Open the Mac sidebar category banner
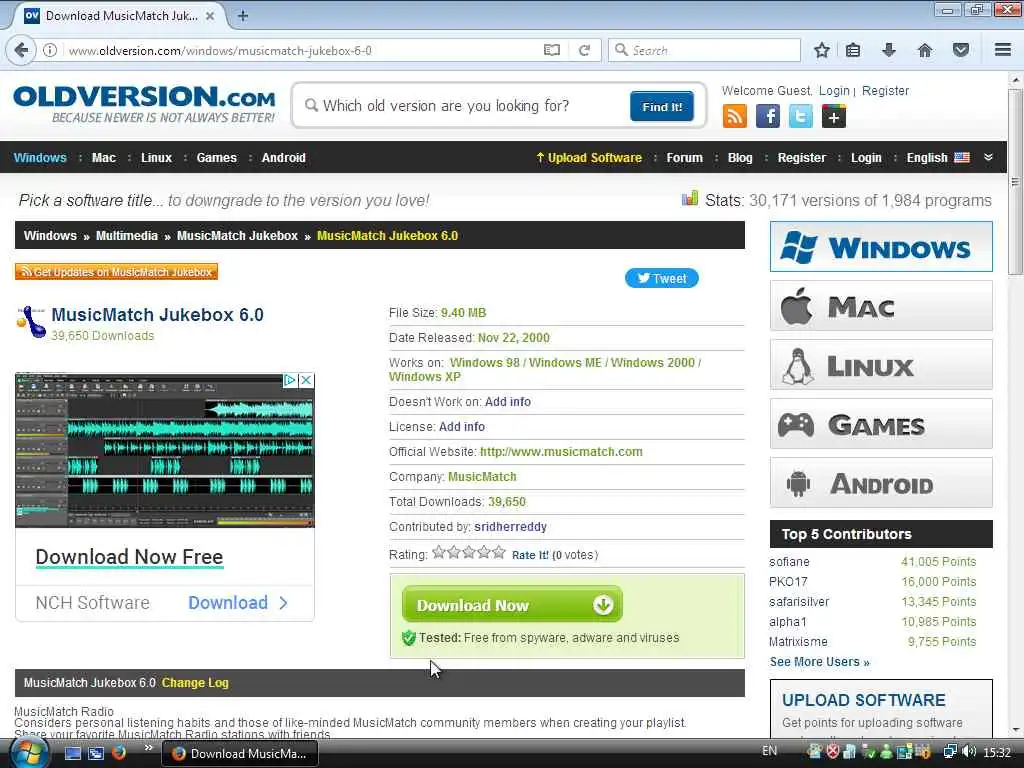The width and height of the screenshot is (1024, 768). 881,306
